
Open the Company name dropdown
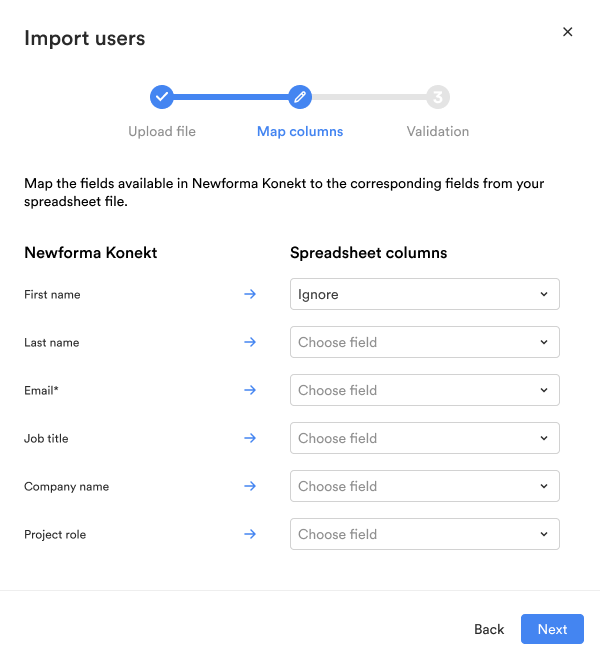tap(424, 486)
